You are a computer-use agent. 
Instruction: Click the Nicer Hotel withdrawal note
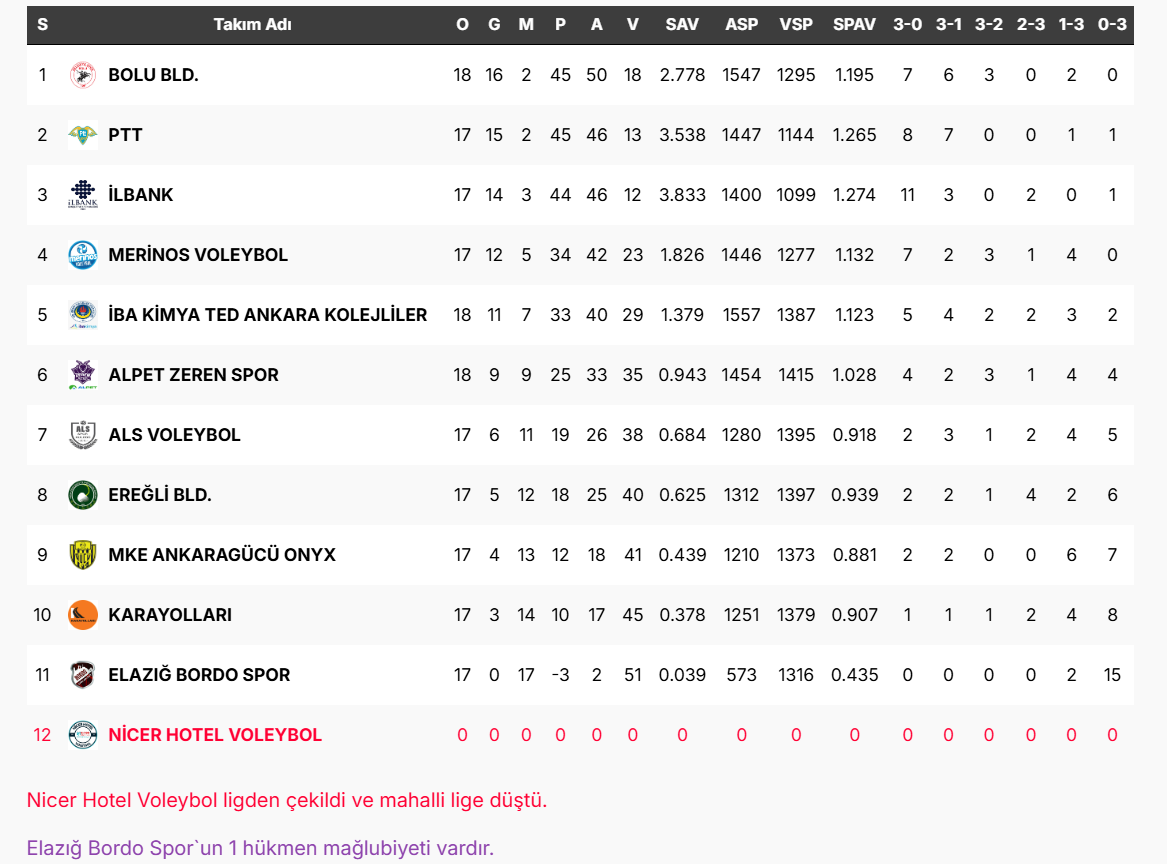pos(287,801)
